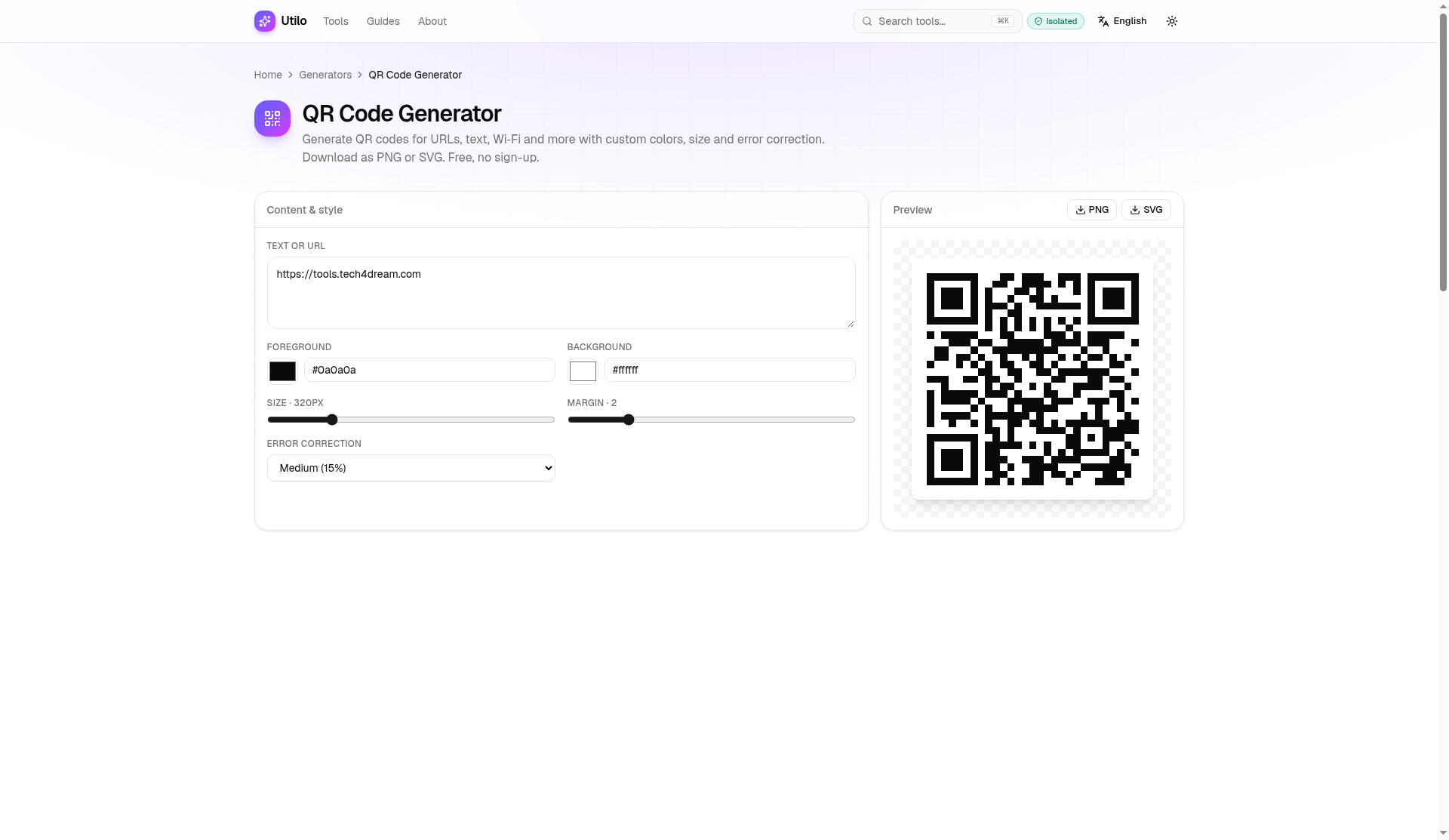Image resolution: width=1449 pixels, height=840 pixels.
Task: Open the background color swatch picker
Action: click(583, 371)
